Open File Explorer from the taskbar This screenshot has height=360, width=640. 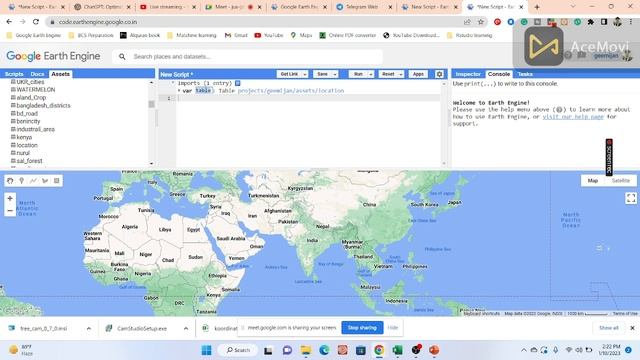tap(306, 350)
